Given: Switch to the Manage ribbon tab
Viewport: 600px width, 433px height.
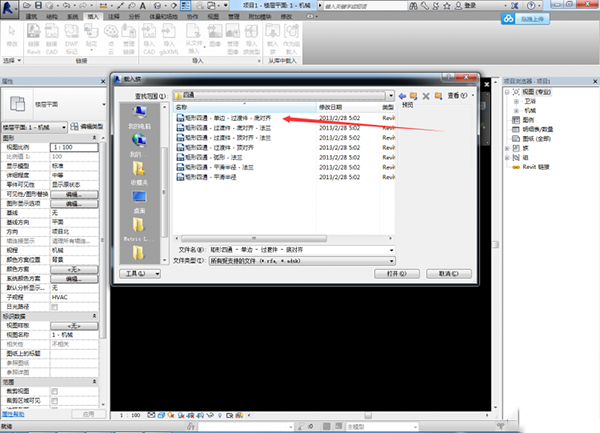Looking at the screenshot, I should pyautogui.click(x=234, y=16).
